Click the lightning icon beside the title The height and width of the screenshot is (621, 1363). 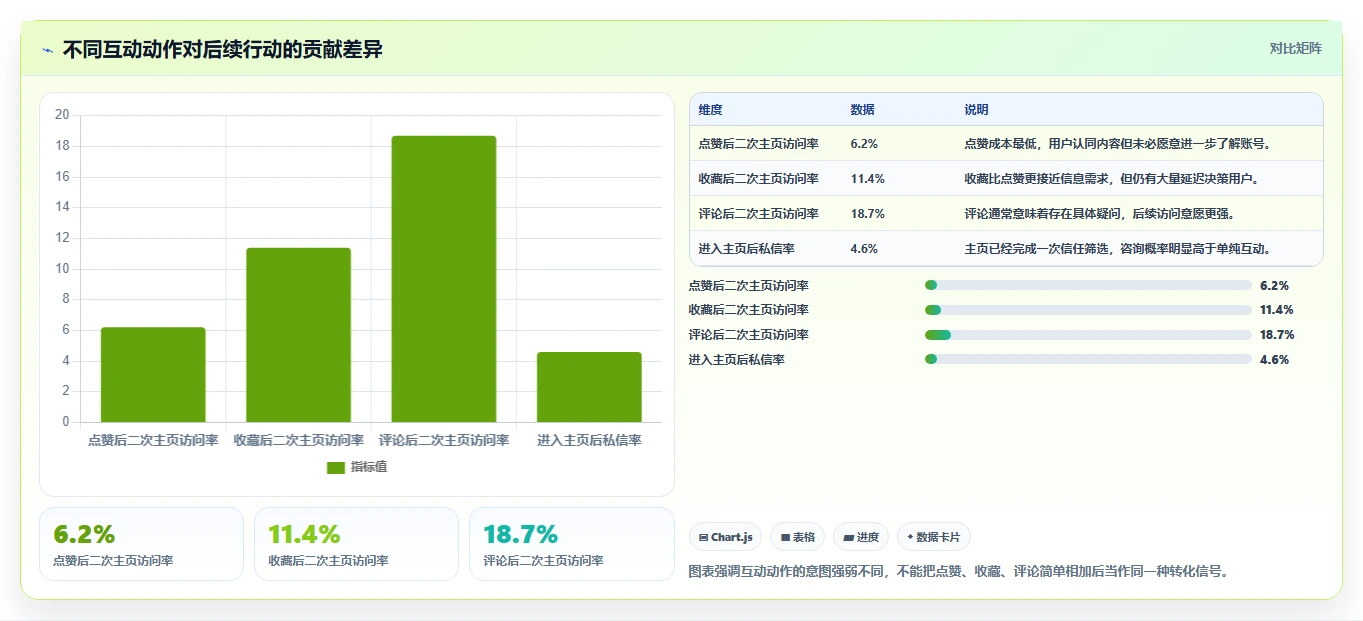(x=47, y=49)
